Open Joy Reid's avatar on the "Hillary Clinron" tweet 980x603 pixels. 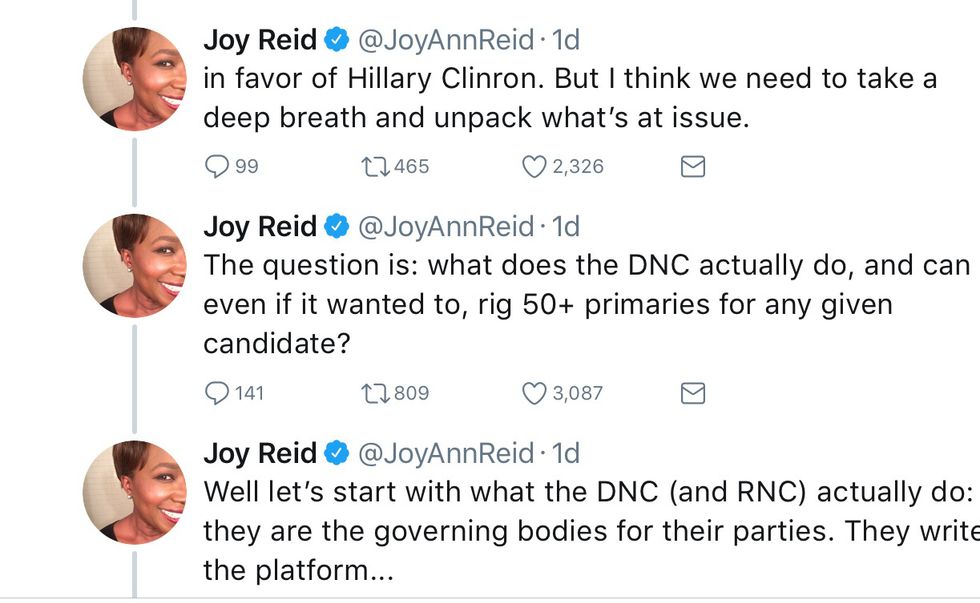tap(135, 78)
